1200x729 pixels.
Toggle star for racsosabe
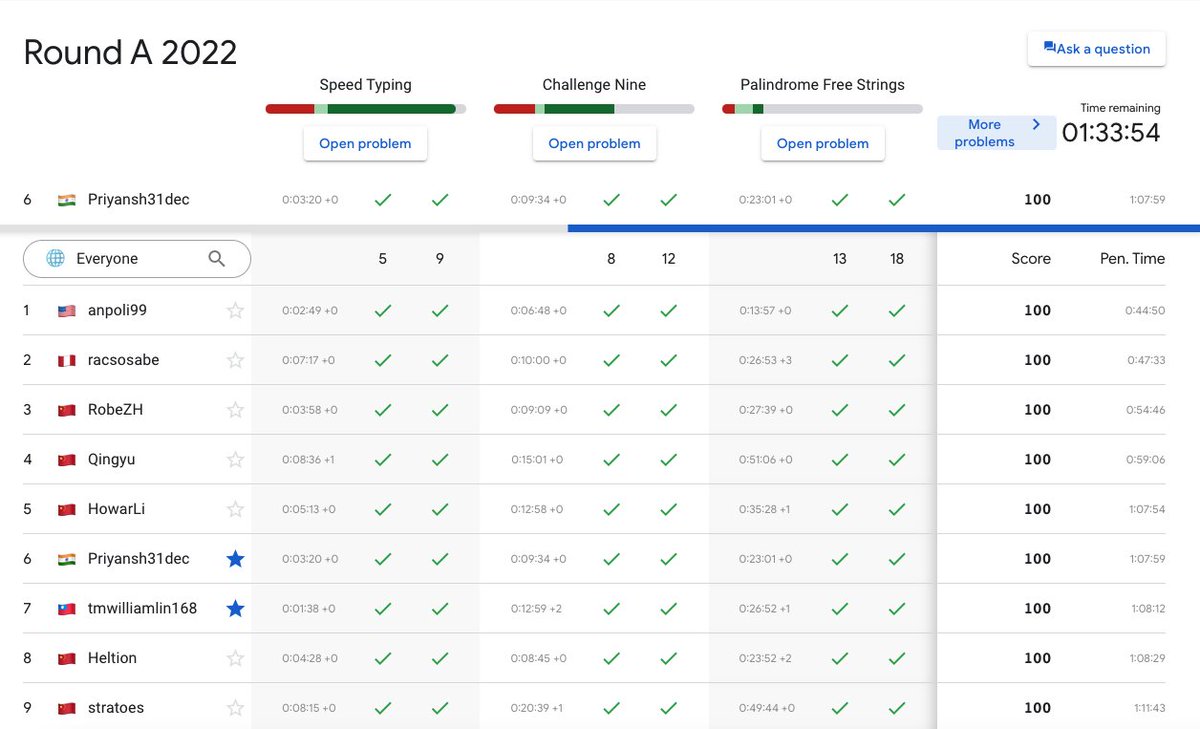pyautogui.click(x=235, y=360)
